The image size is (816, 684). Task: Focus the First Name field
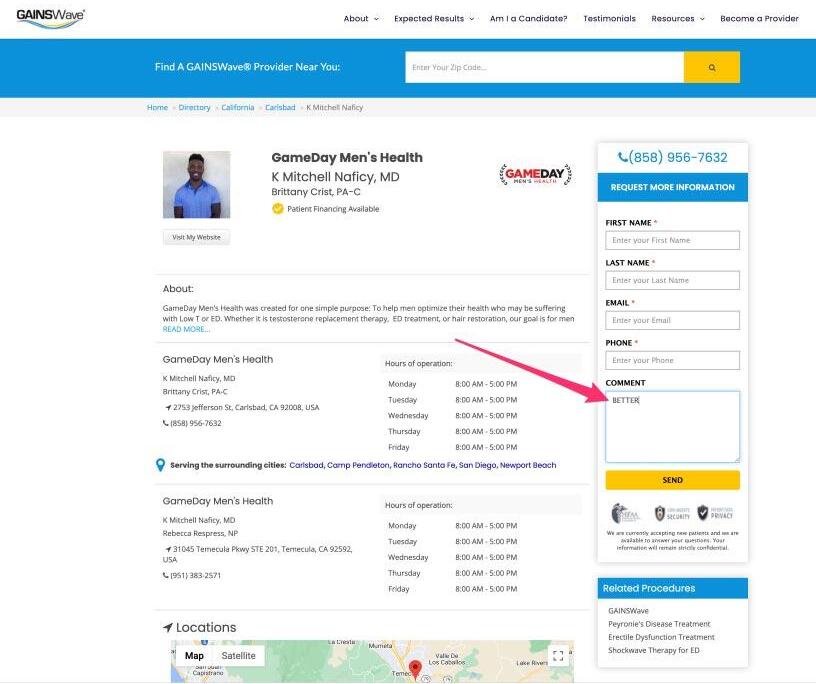pos(672,240)
